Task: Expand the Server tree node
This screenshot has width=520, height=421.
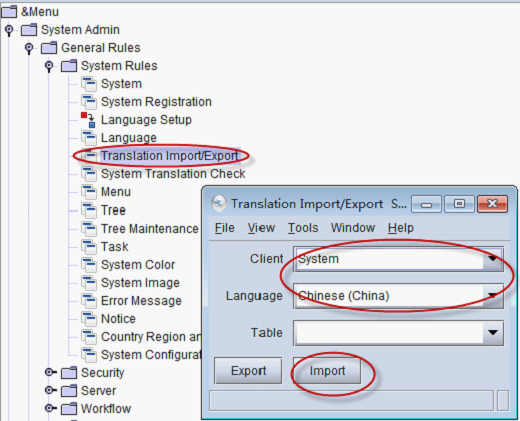Action: pos(50,390)
